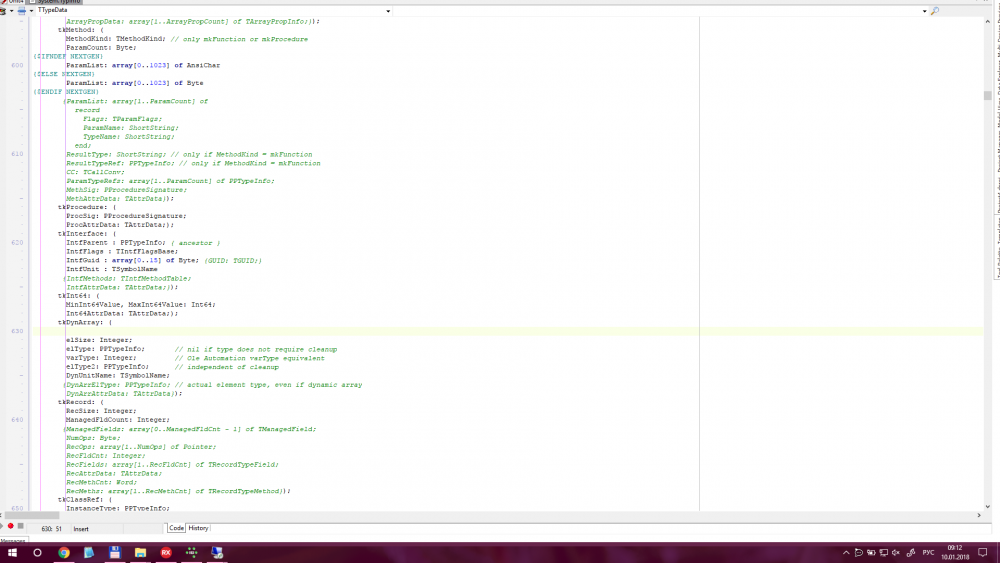Click the network monitor tray icon
This screenshot has width=1000, height=563.
pyautogui.click(x=883, y=553)
